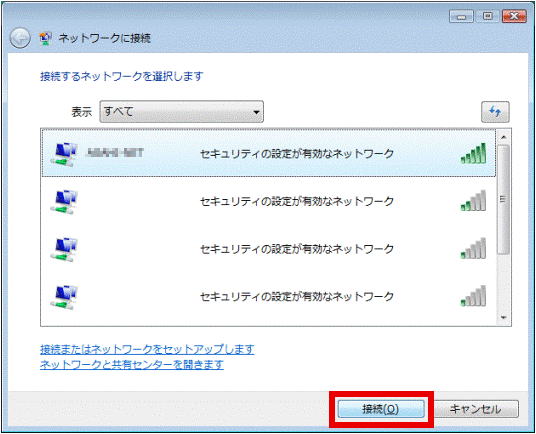
Task: Select the fourth network's computer icon
Action: (64, 297)
